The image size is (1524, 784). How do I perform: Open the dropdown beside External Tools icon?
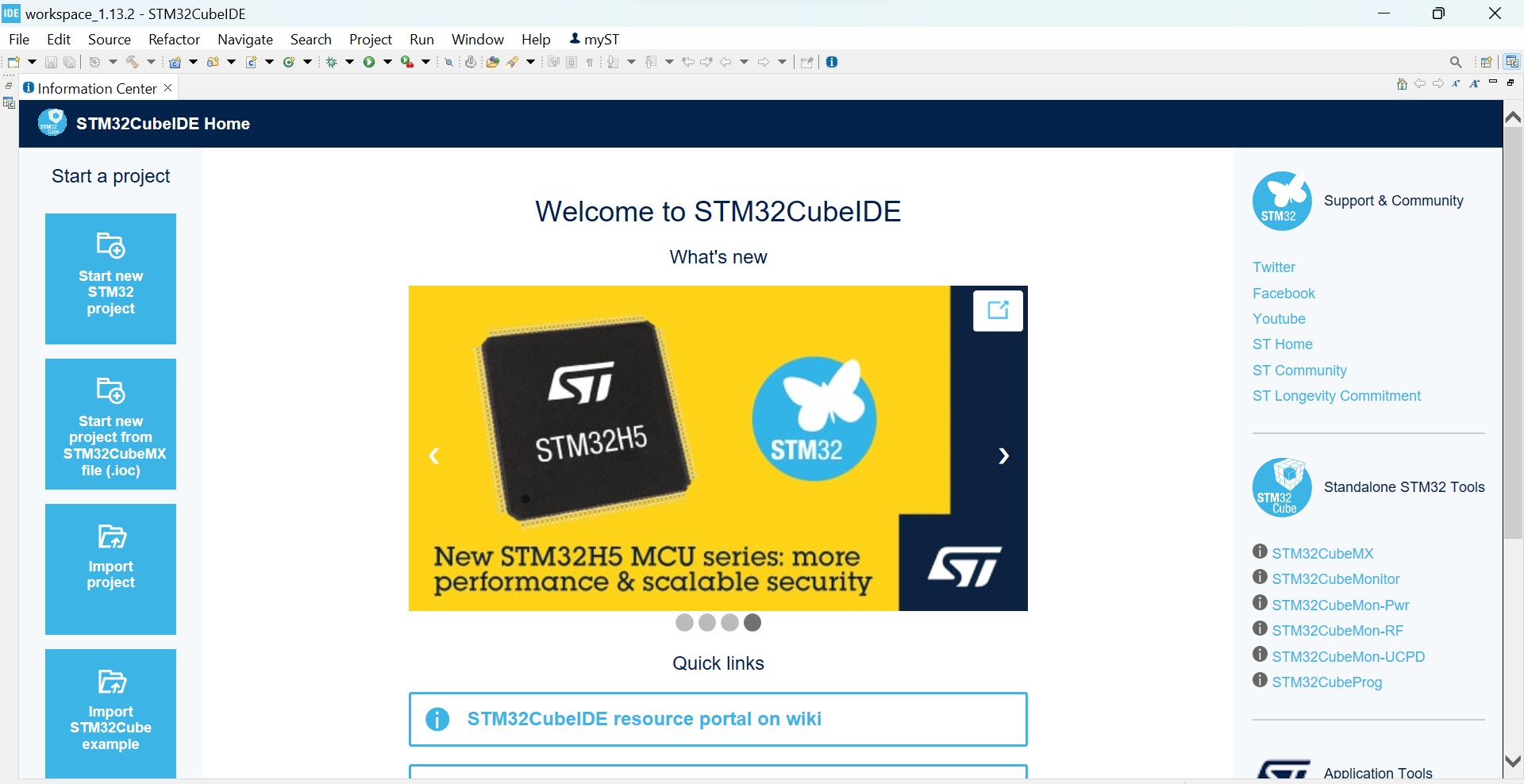click(425, 62)
